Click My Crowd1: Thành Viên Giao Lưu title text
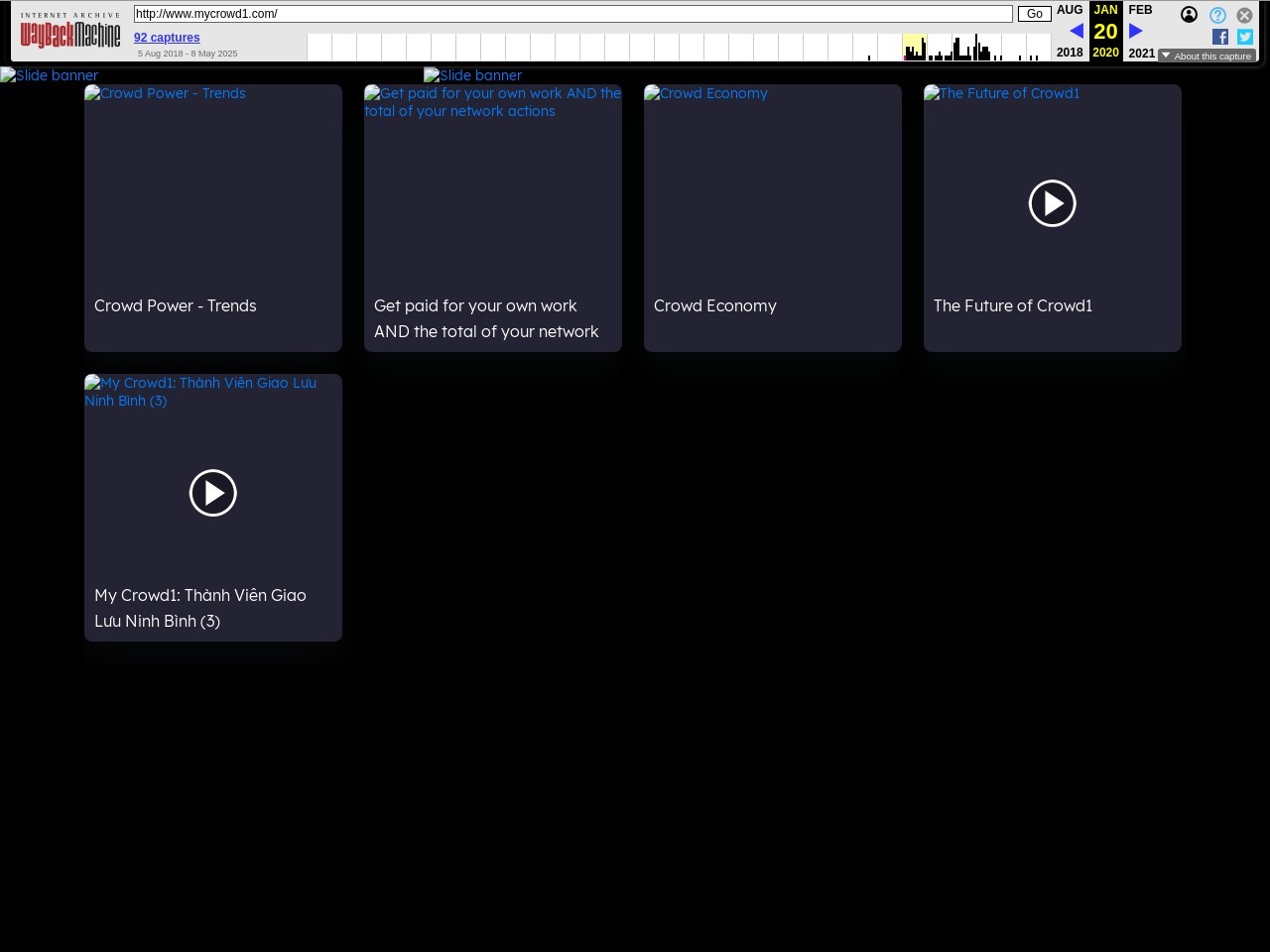 tap(200, 608)
